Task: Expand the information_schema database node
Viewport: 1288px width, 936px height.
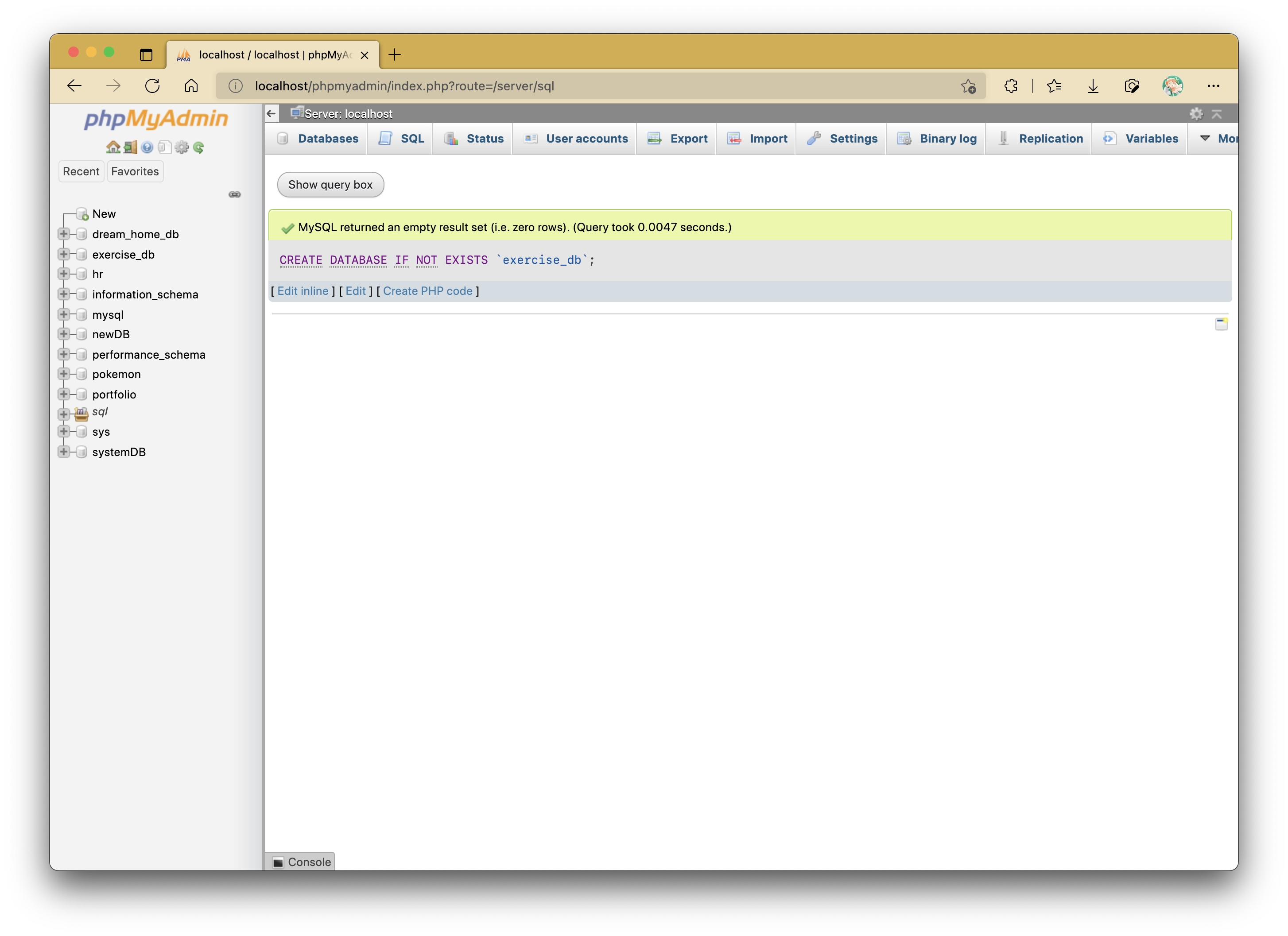Action: click(64, 294)
